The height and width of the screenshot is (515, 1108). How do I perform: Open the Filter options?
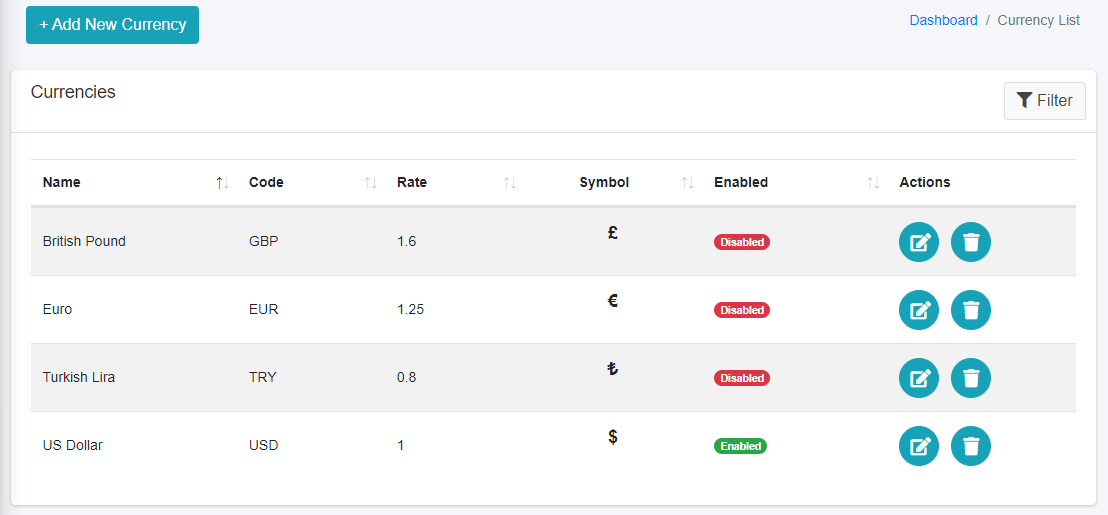(1044, 100)
